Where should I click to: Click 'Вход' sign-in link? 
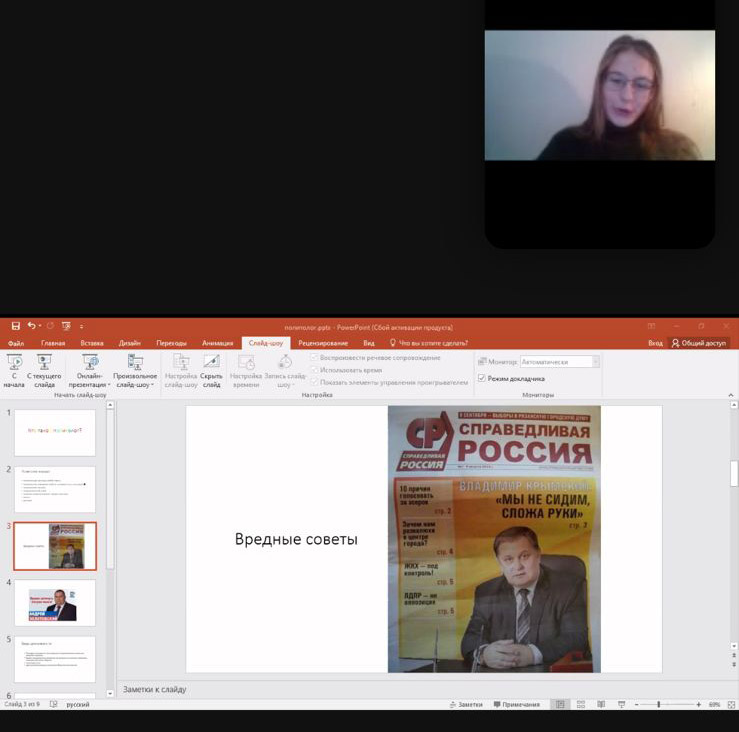655,343
